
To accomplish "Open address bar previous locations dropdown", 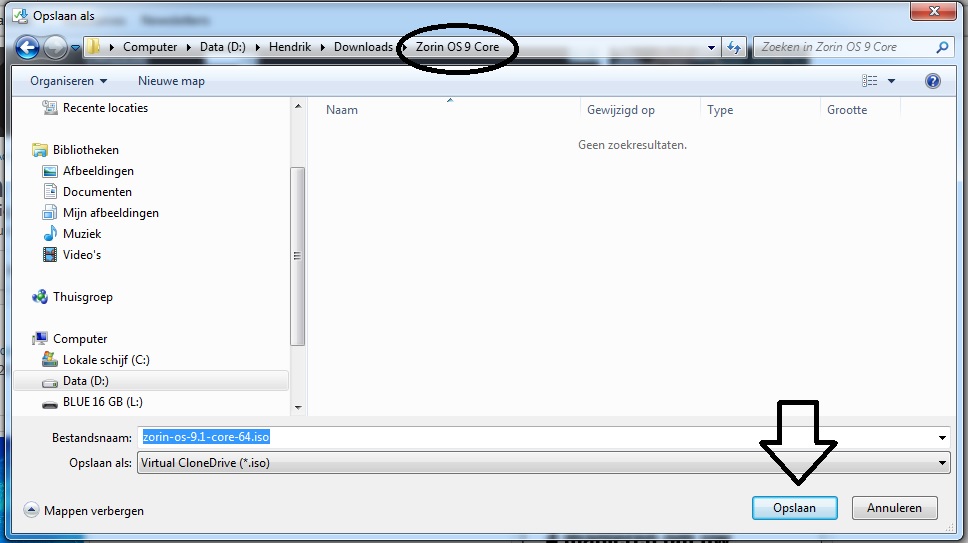I will [711, 48].
